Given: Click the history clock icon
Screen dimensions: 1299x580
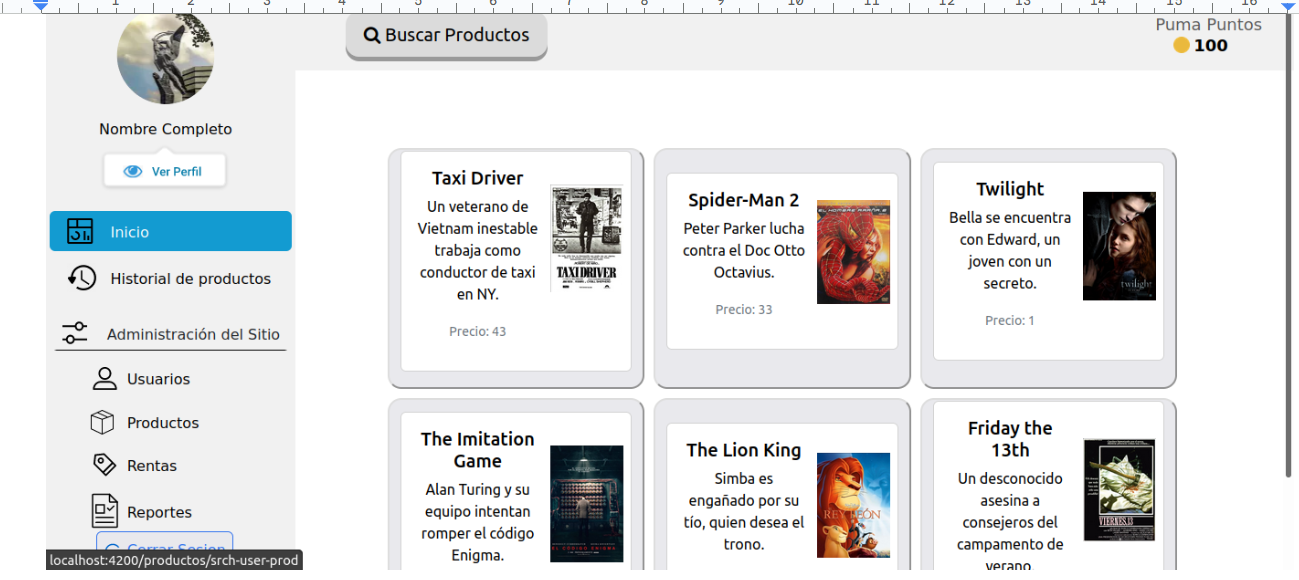Looking at the screenshot, I should [x=82, y=278].
